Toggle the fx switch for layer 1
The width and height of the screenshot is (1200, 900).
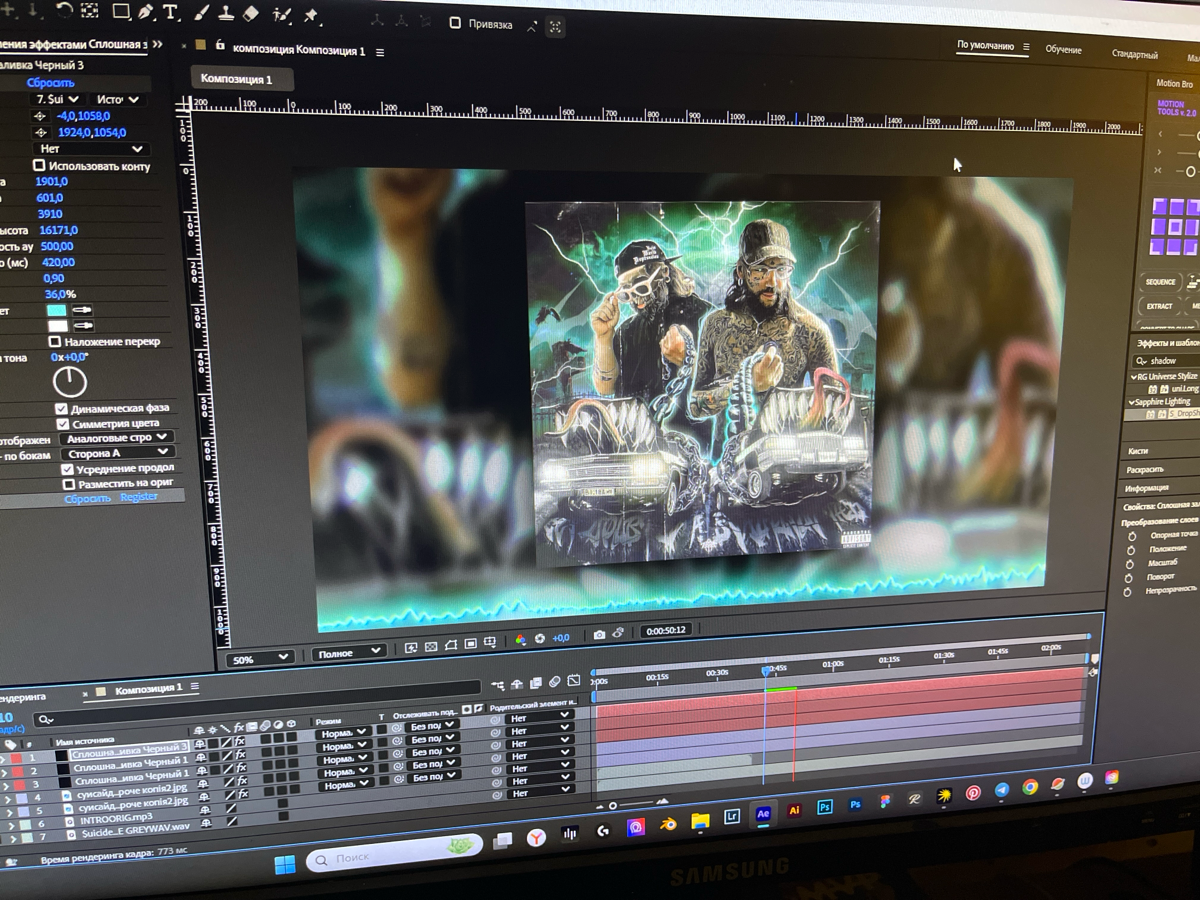(241, 741)
